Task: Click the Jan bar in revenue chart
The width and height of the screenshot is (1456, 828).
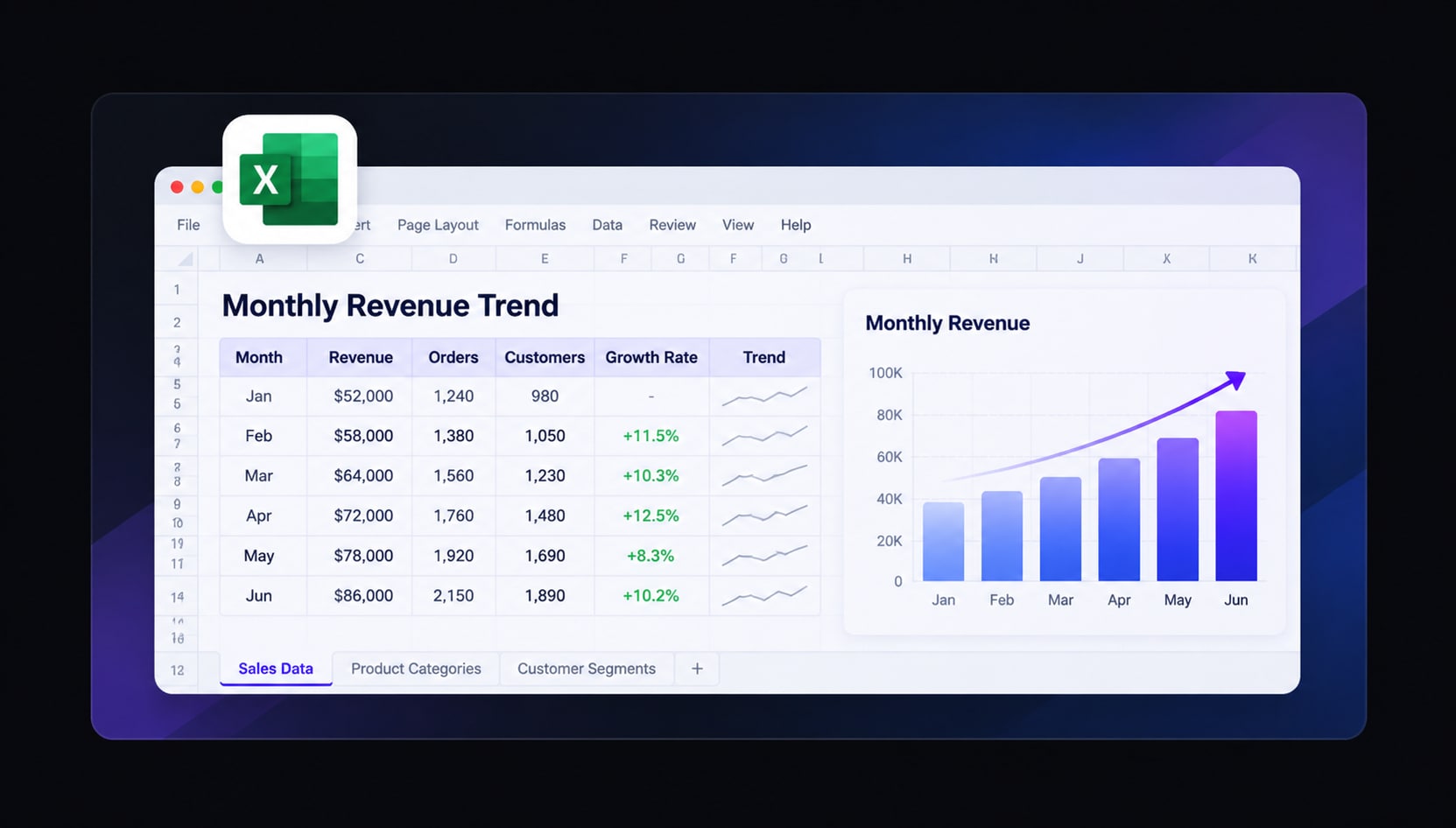Action: [x=944, y=542]
